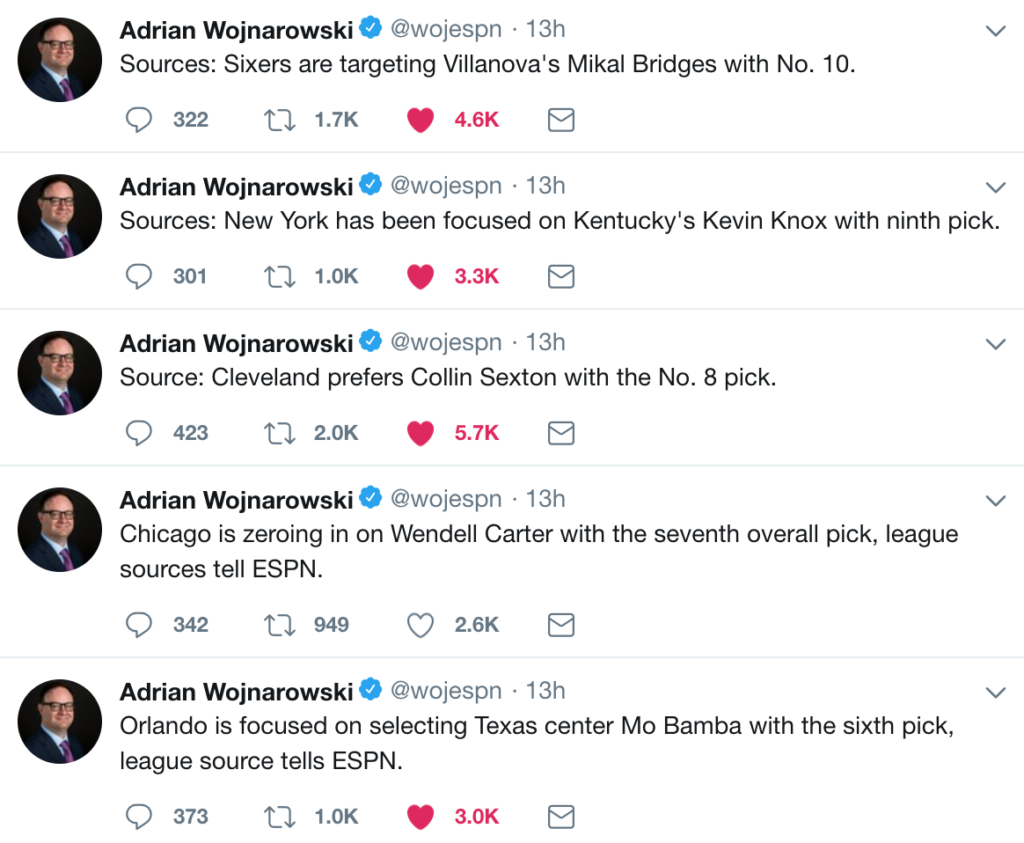Open the @wojespn handle on the Kevin Knox tweet
The image size is (1024, 843).
tap(445, 186)
